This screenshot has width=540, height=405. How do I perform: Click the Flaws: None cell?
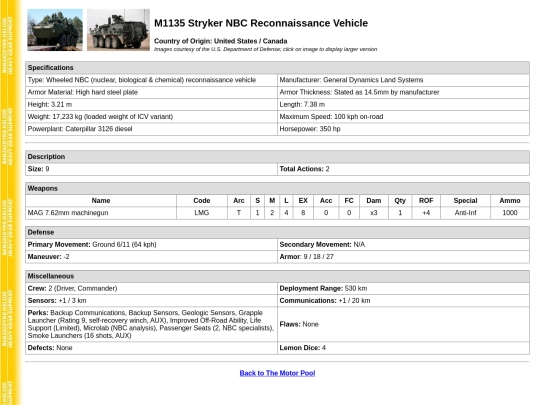403,324
